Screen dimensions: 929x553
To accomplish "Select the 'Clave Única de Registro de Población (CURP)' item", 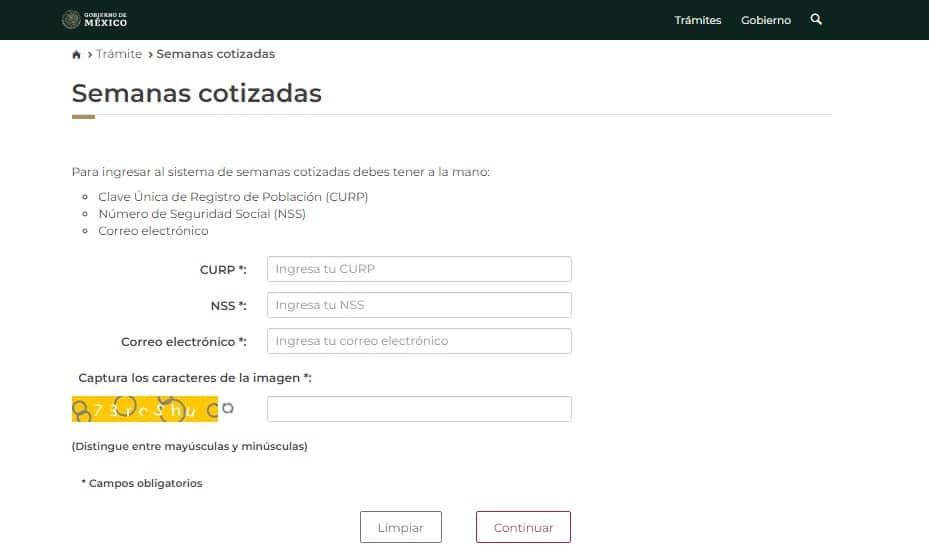I will pos(233,197).
